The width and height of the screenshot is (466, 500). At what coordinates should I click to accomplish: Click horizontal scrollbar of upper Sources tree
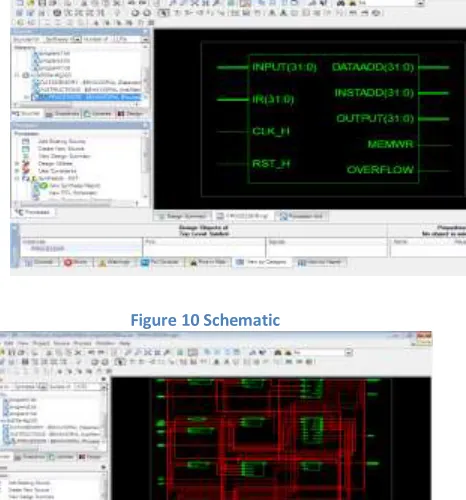click(77, 105)
